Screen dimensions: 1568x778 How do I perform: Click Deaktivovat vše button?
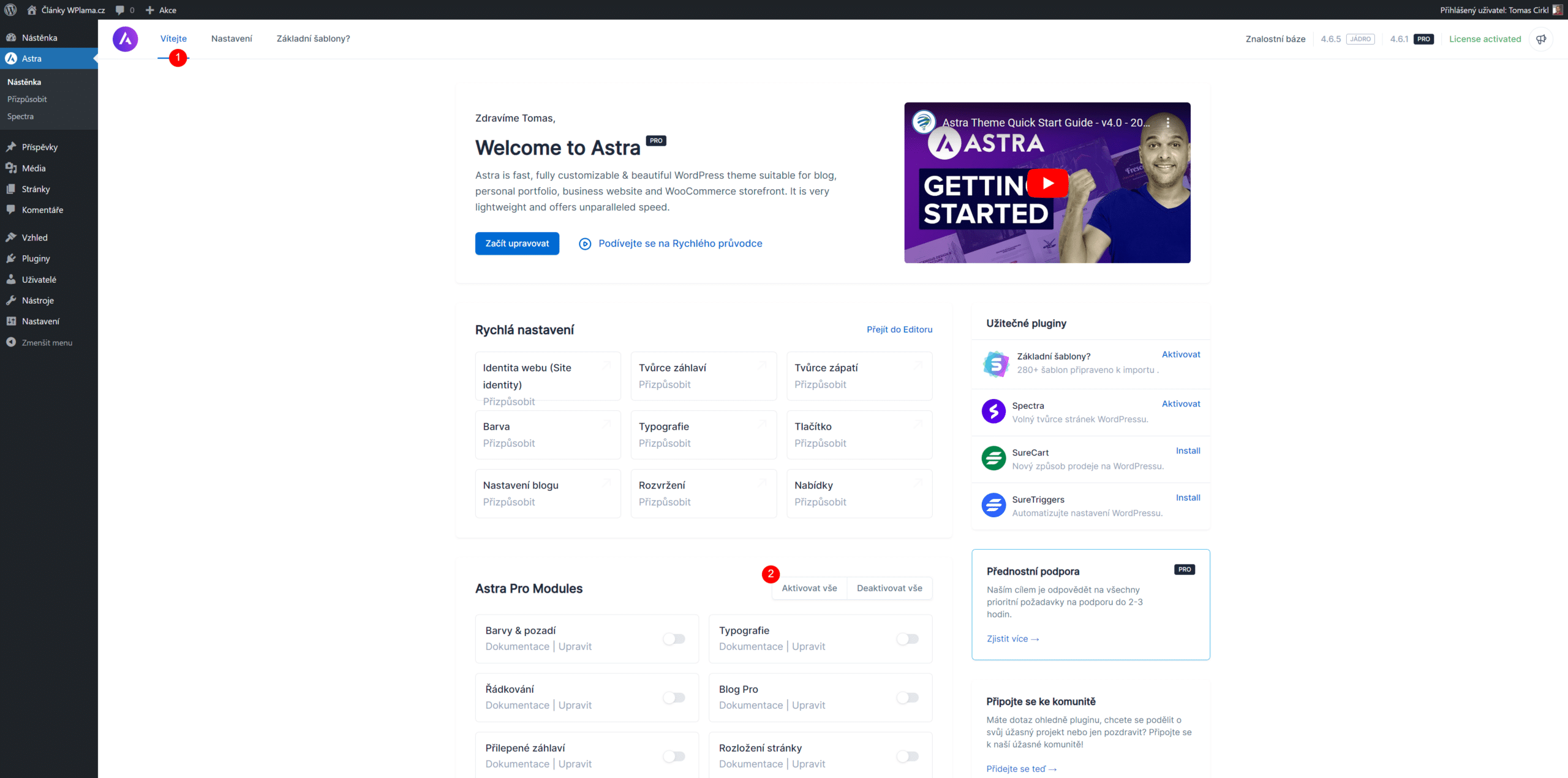(889, 588)
